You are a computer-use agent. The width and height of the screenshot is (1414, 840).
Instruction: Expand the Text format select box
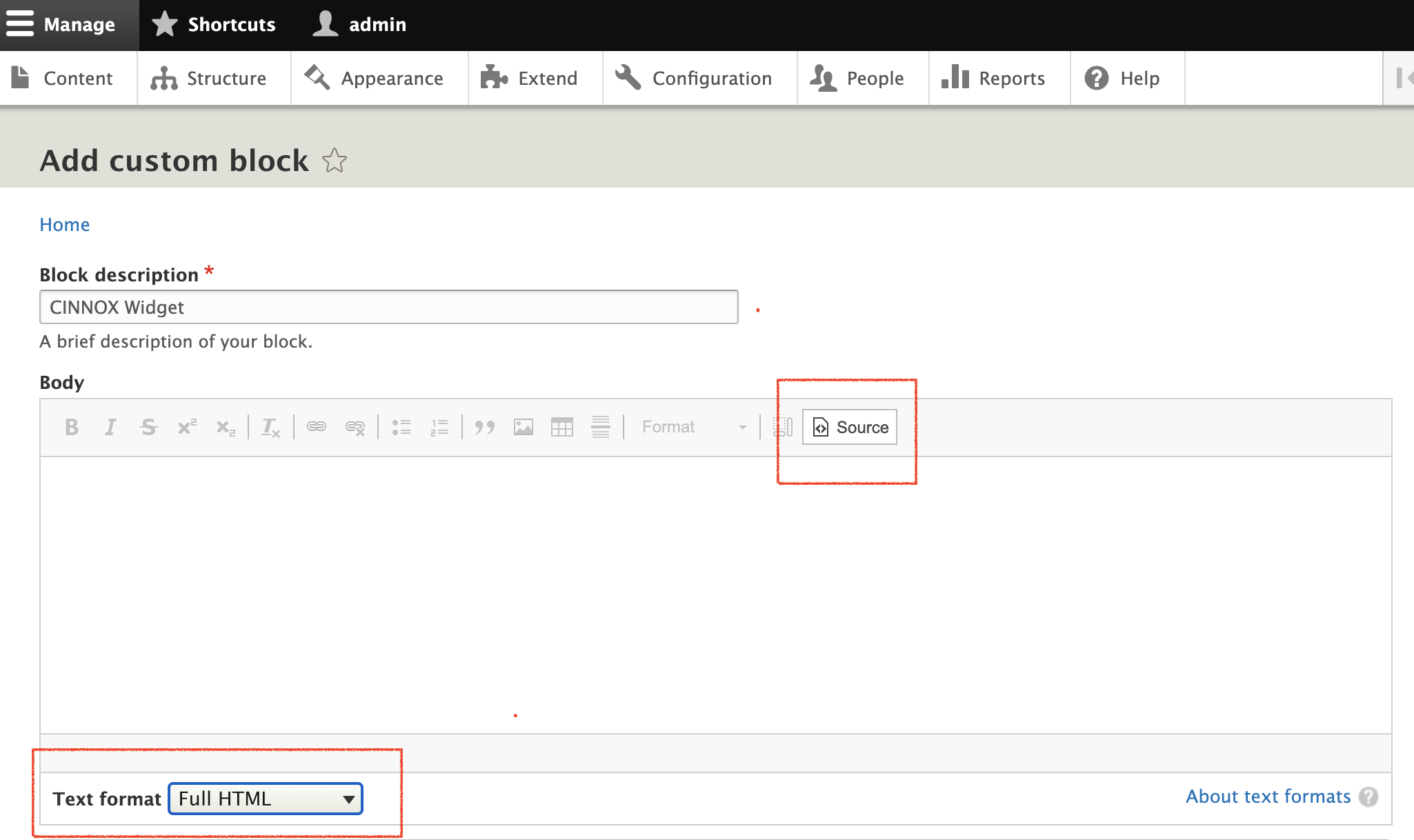click(x=266, y=799)
